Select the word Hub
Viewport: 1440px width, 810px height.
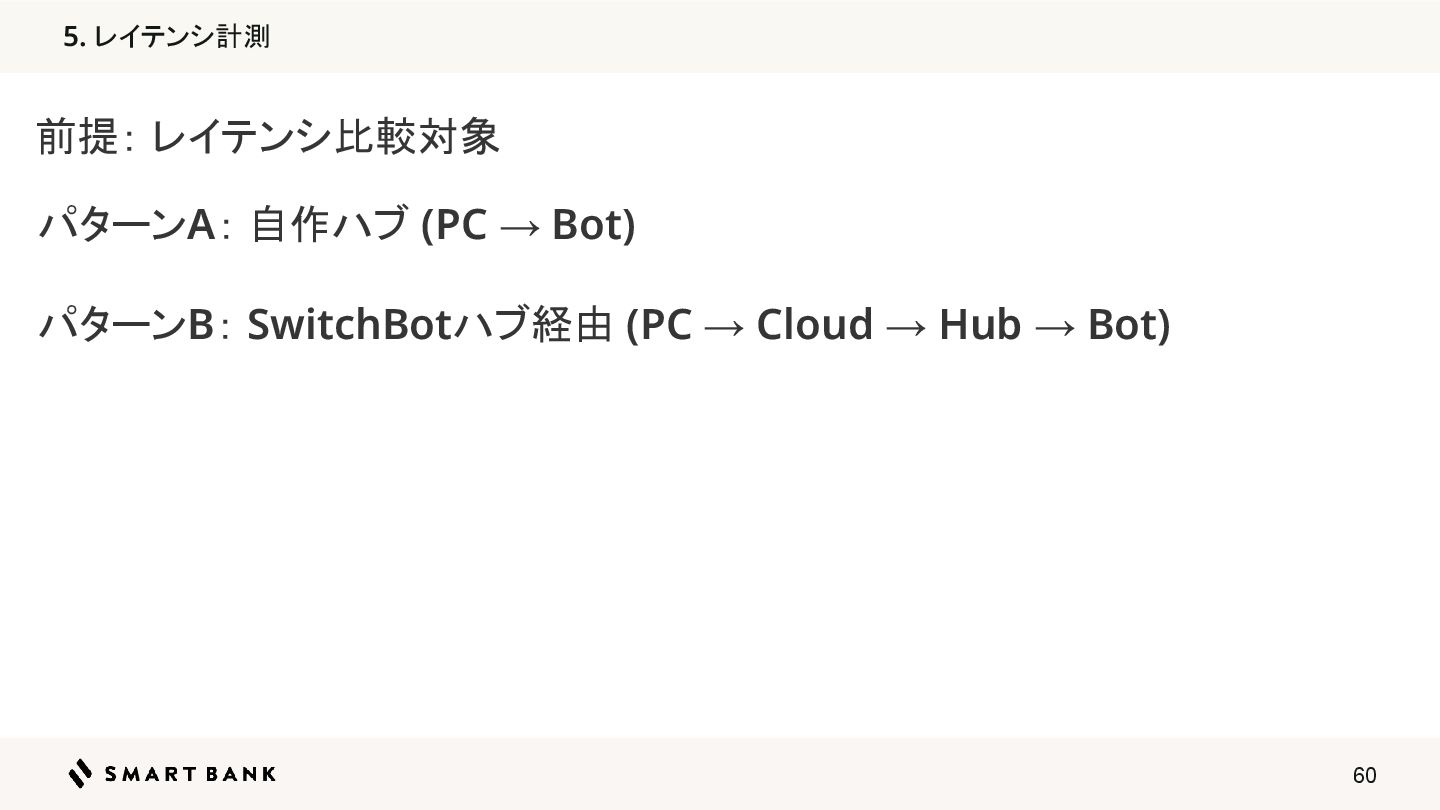pyautogui.click(x=979, y=325)
